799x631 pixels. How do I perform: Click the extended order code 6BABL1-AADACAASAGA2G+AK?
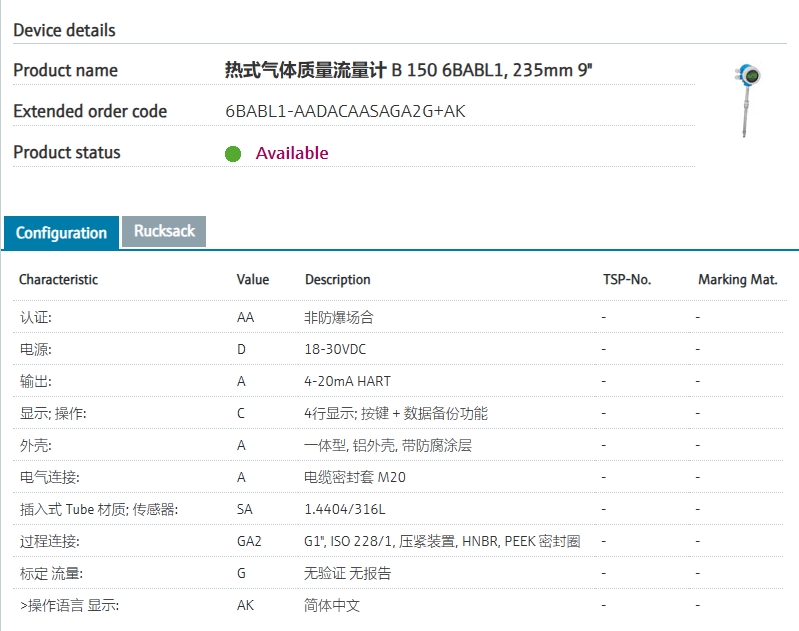tap(345, 111)
